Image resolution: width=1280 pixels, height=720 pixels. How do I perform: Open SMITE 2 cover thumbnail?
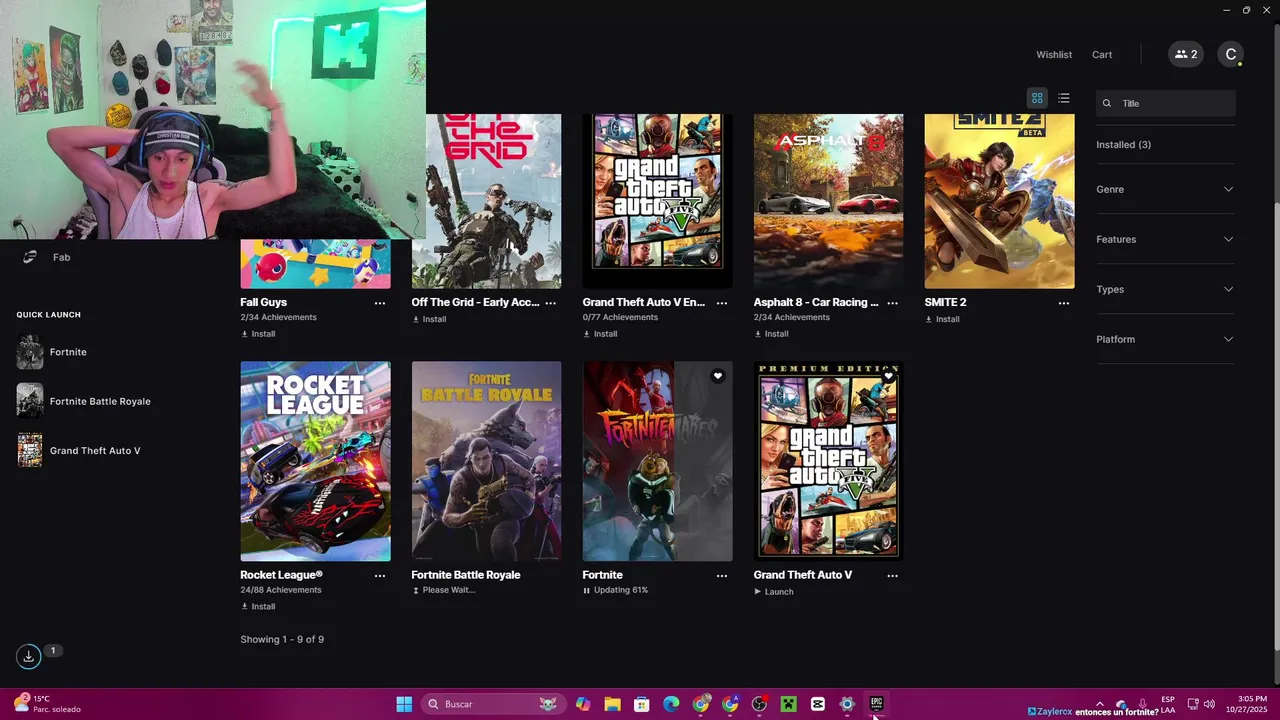999,201
